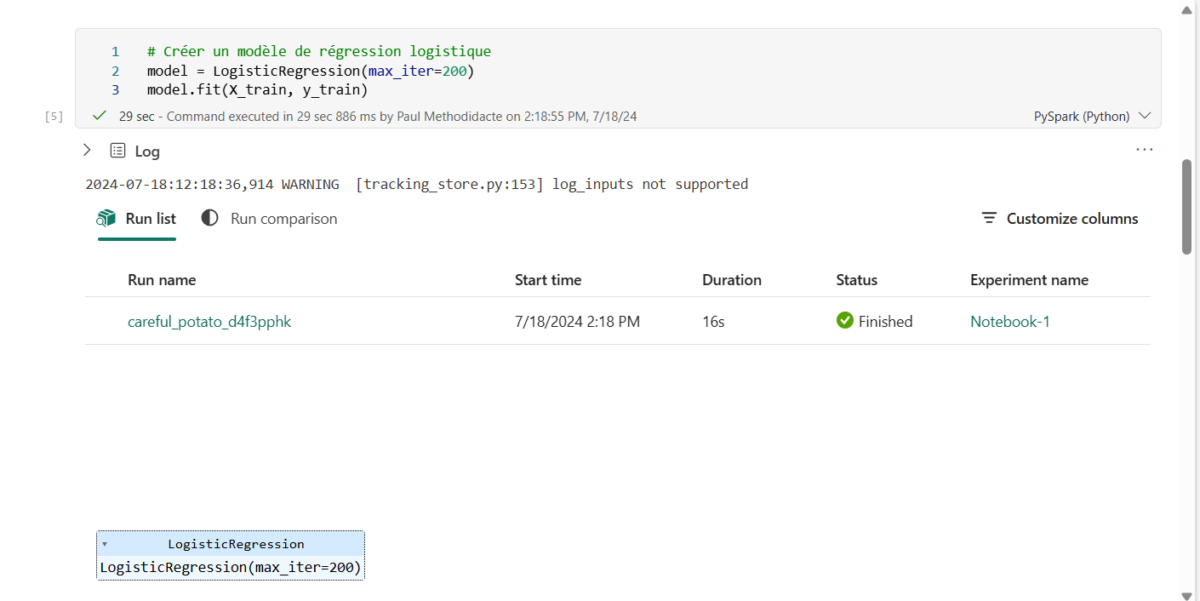Click the vertical scrollbar thumb
Viewport: 1200px width, 601px height.
[x=1187, y=205]
